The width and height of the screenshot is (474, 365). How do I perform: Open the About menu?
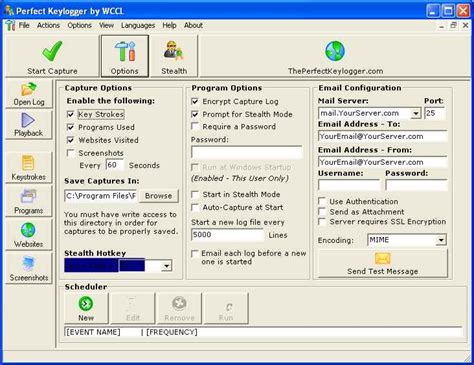pyautogui.click(x=193, y=25)
